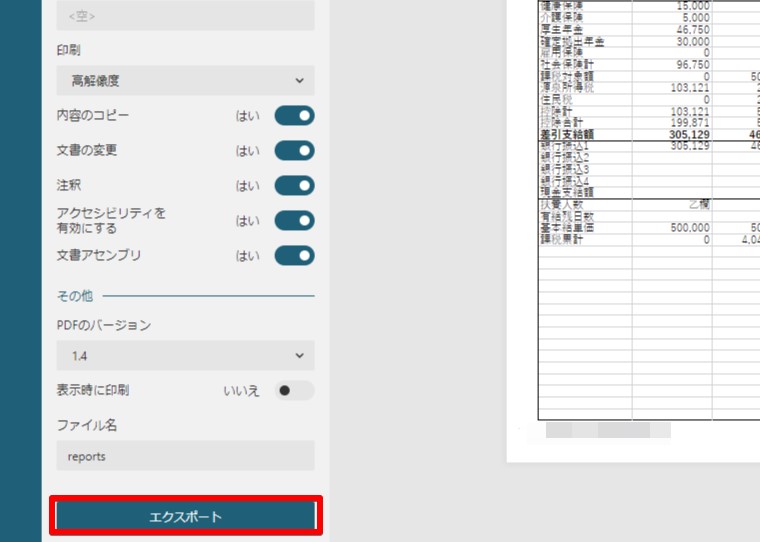Click the 介護保険 value 5,000
Viewport: 760px width, 542px height.
click(696, 18)
